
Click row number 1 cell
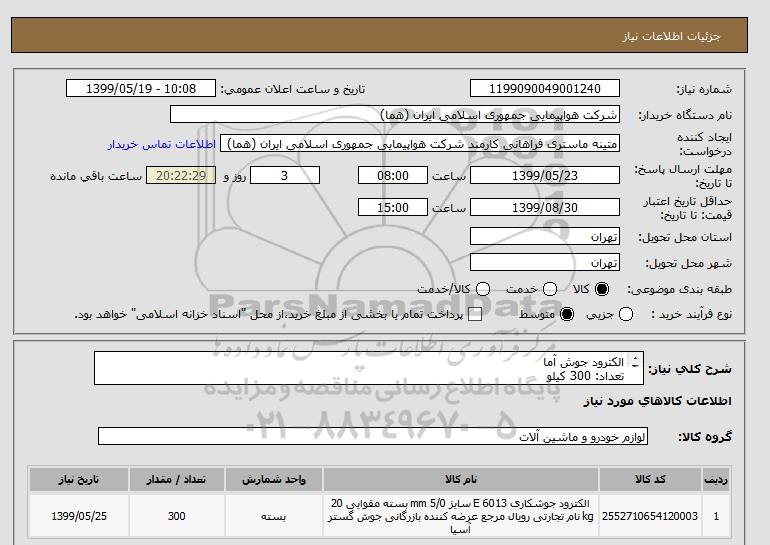pos(716,516)
